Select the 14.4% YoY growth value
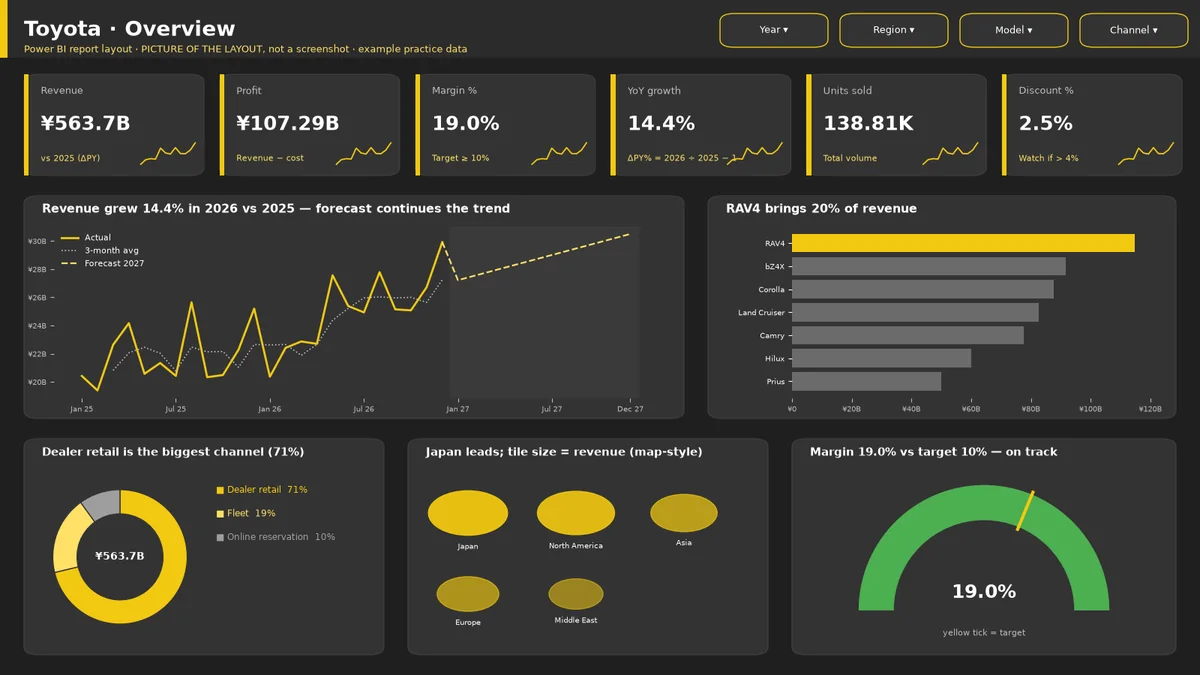The image size is (1200, 675). pos(661,124)
